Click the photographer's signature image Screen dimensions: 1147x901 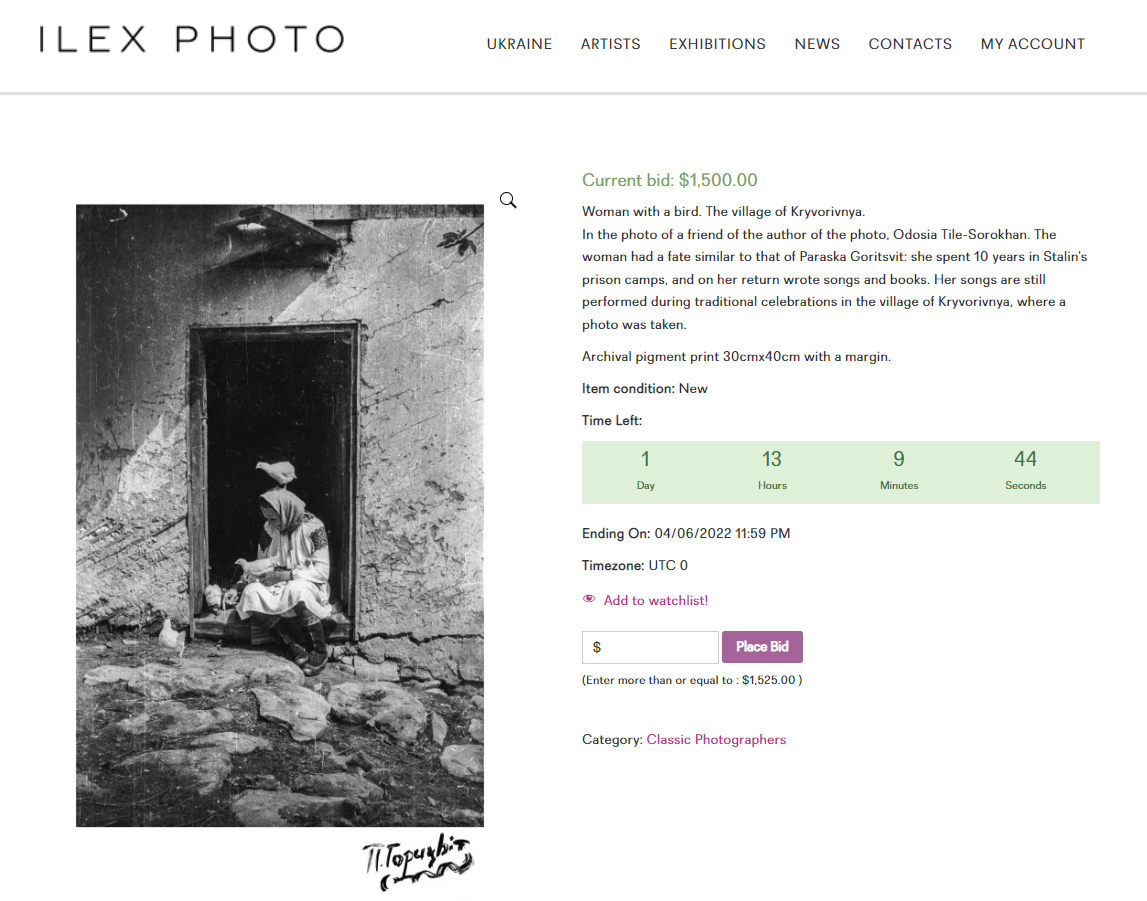click(417, 861)
